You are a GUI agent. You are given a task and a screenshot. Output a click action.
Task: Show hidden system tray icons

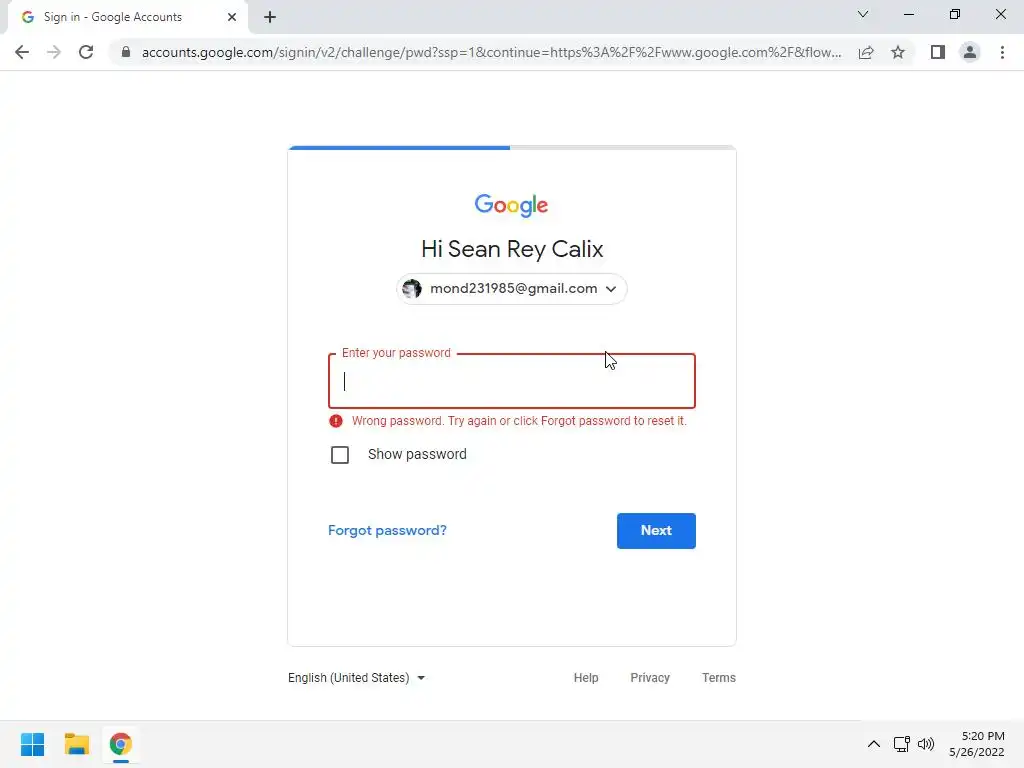point(873,744)
